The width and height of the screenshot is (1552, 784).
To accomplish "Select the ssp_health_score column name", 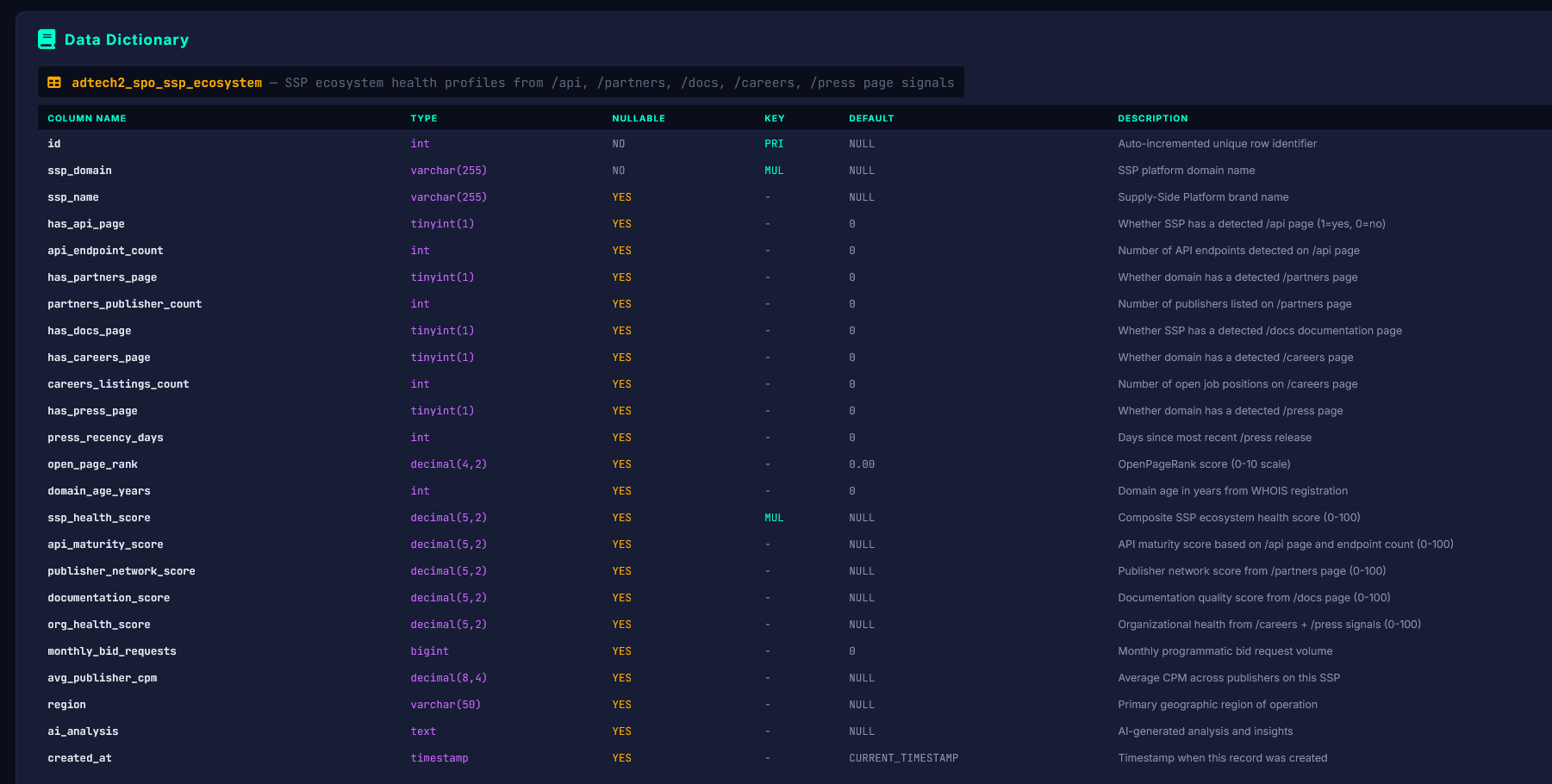I will point(99,518).
